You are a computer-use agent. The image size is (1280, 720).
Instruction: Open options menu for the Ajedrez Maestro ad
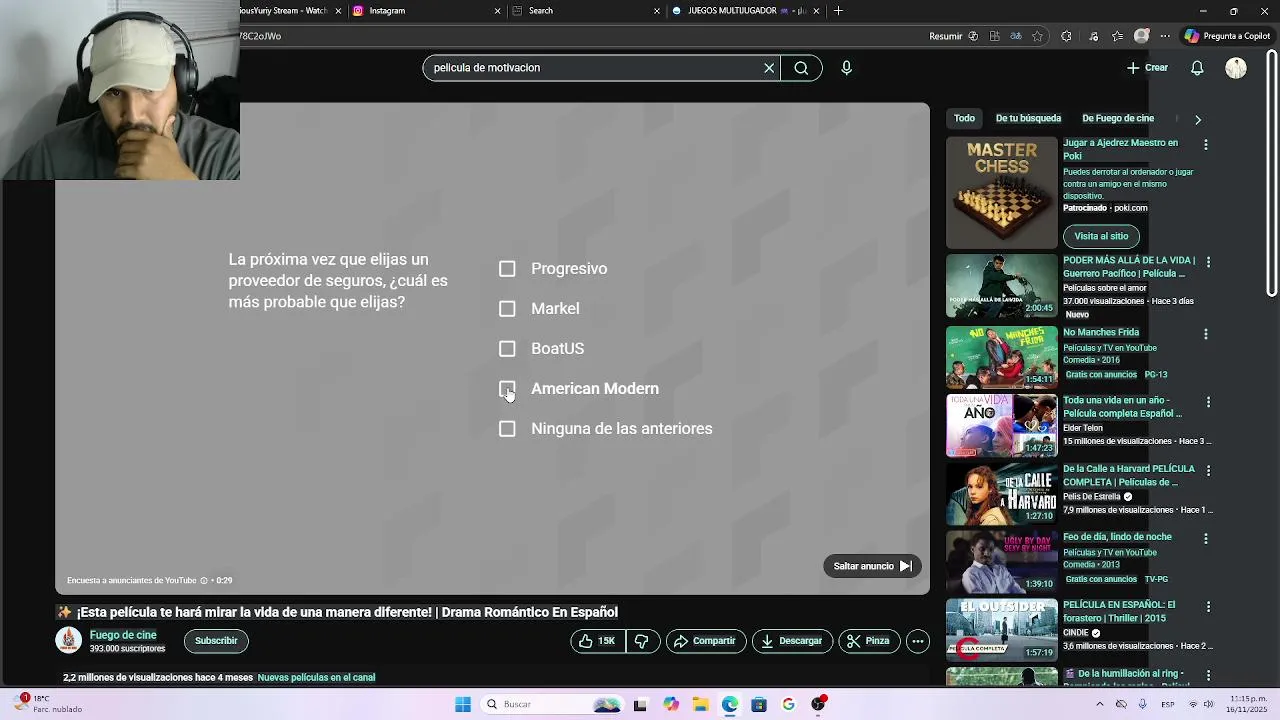[x=1206, y=145]
